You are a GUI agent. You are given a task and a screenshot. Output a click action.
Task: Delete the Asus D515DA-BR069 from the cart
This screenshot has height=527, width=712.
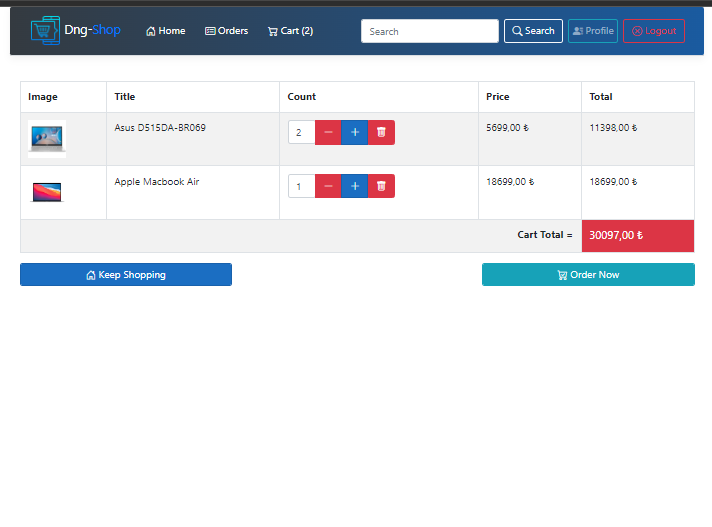(381, 132)
